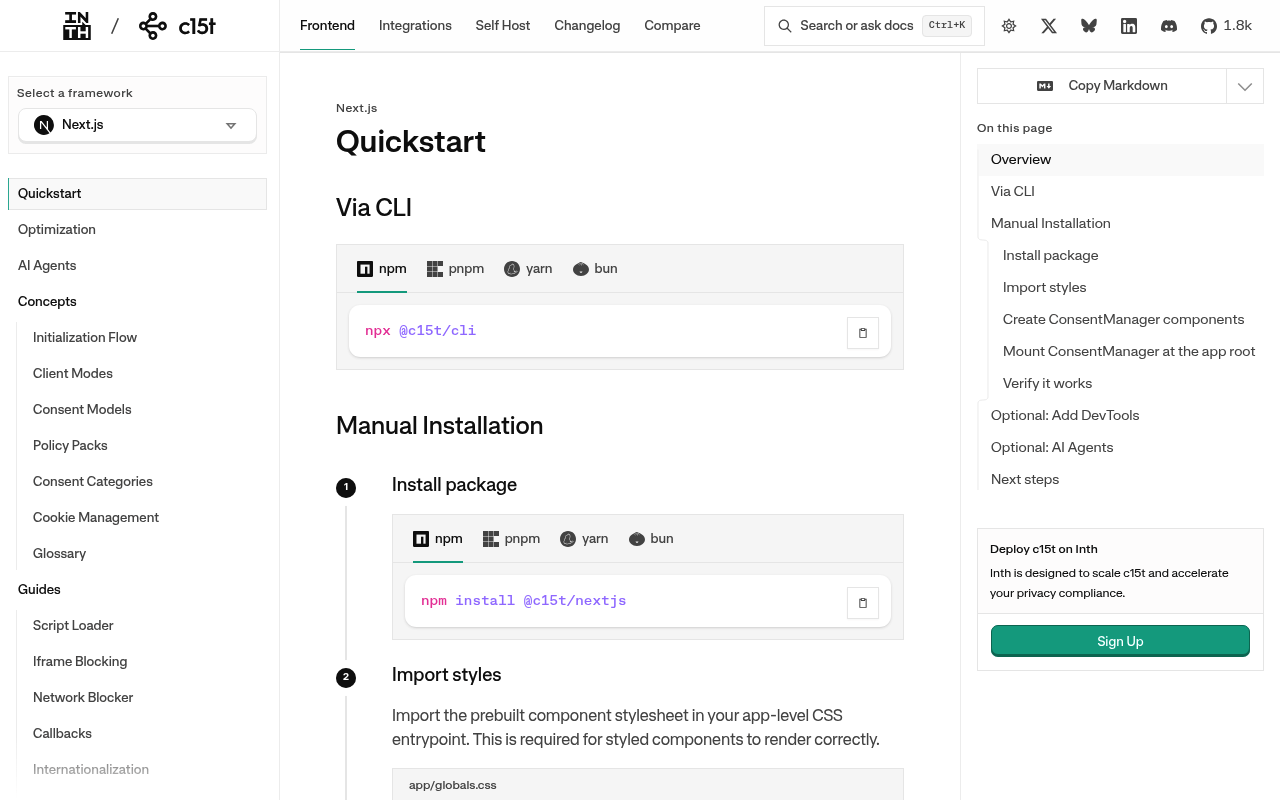The height and width of the screenshot is (800, 1280).
Task: Jump to Next steps outline link
Action: 1025,480
